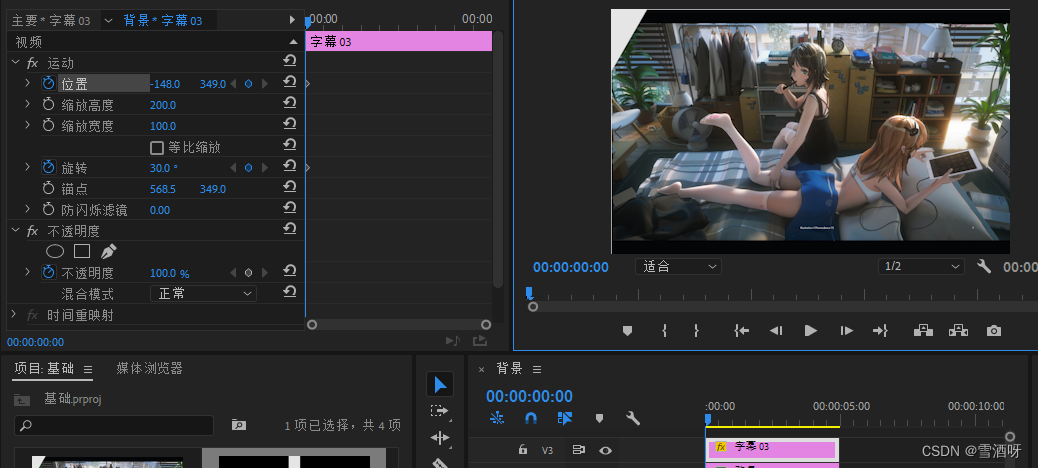Go to In point
This screenshot has width=1038, height=468.
tap(741, 331)
